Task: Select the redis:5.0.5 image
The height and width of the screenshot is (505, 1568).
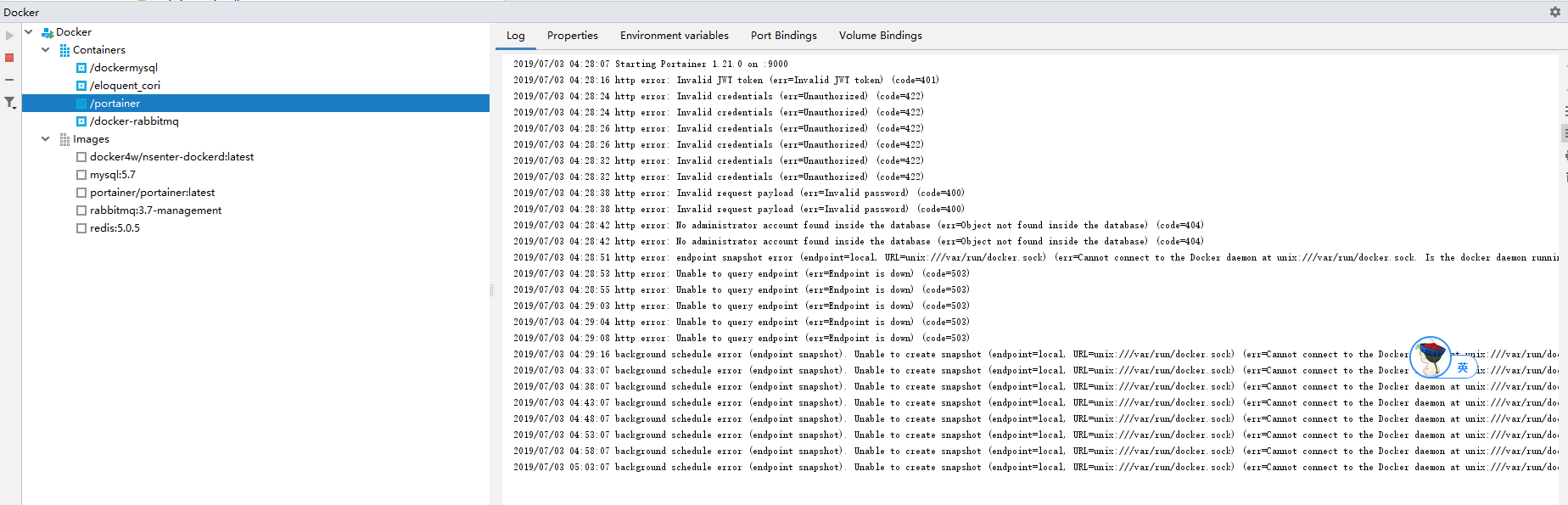Action: tap(115, 228)
